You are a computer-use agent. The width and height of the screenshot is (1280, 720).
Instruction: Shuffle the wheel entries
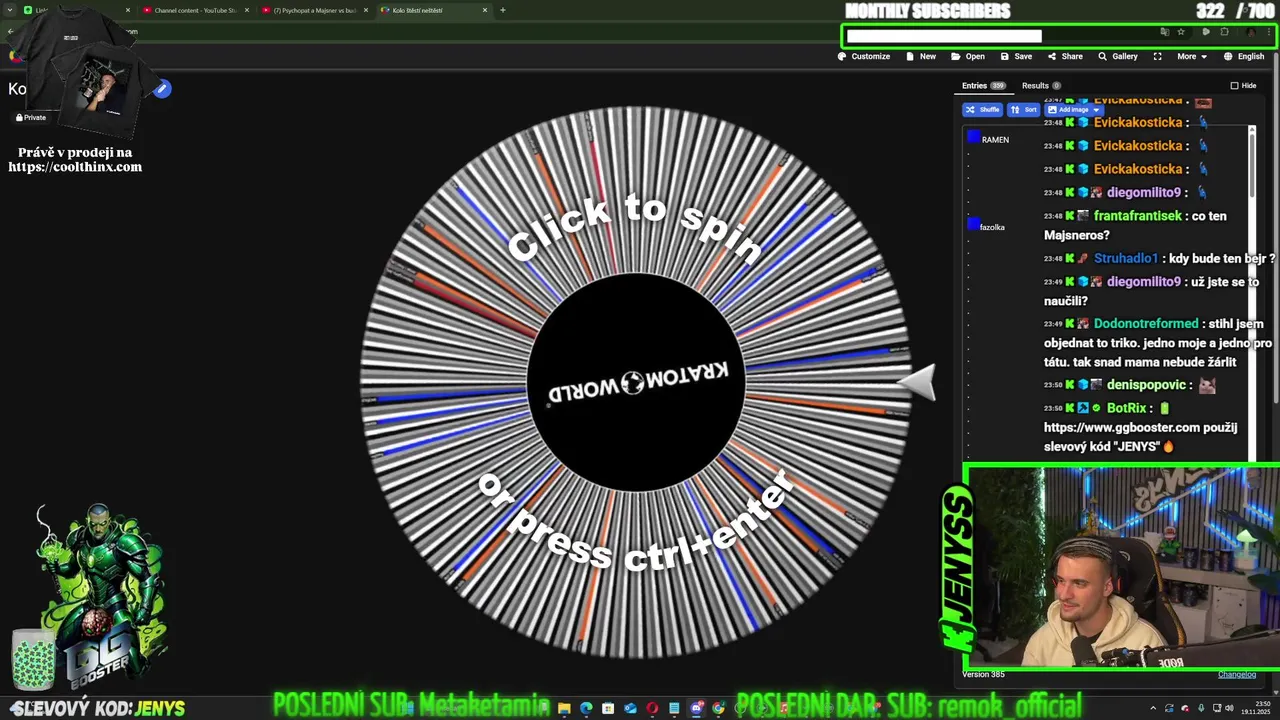pos(982,110)
